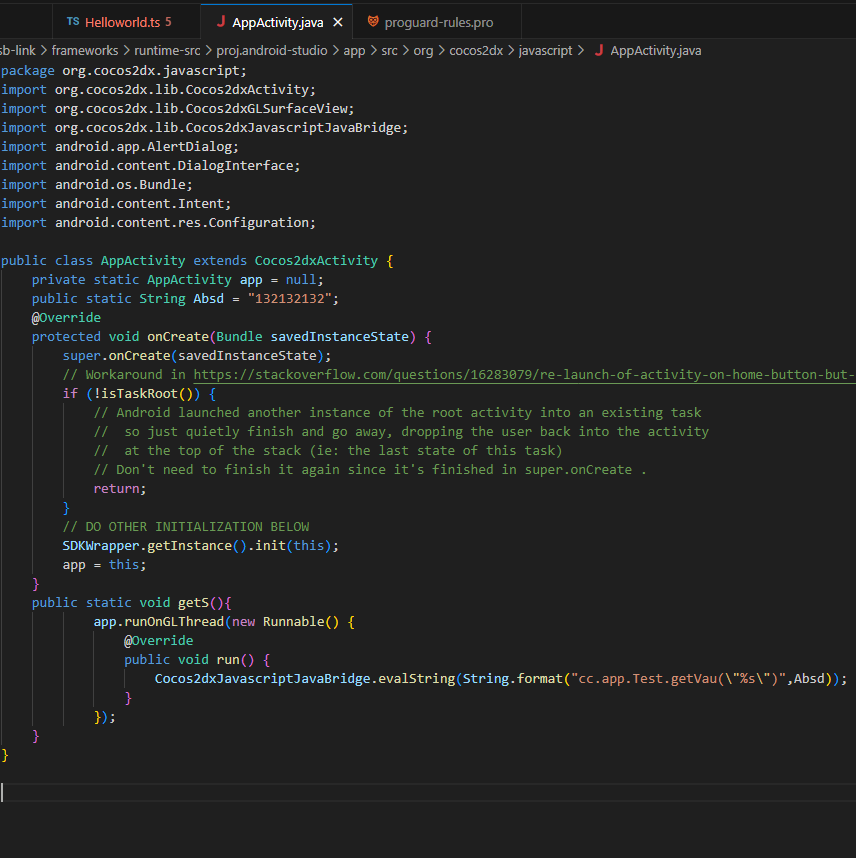
Task: Click the Java icon in the breadcrumb
Action: point(598,50)
